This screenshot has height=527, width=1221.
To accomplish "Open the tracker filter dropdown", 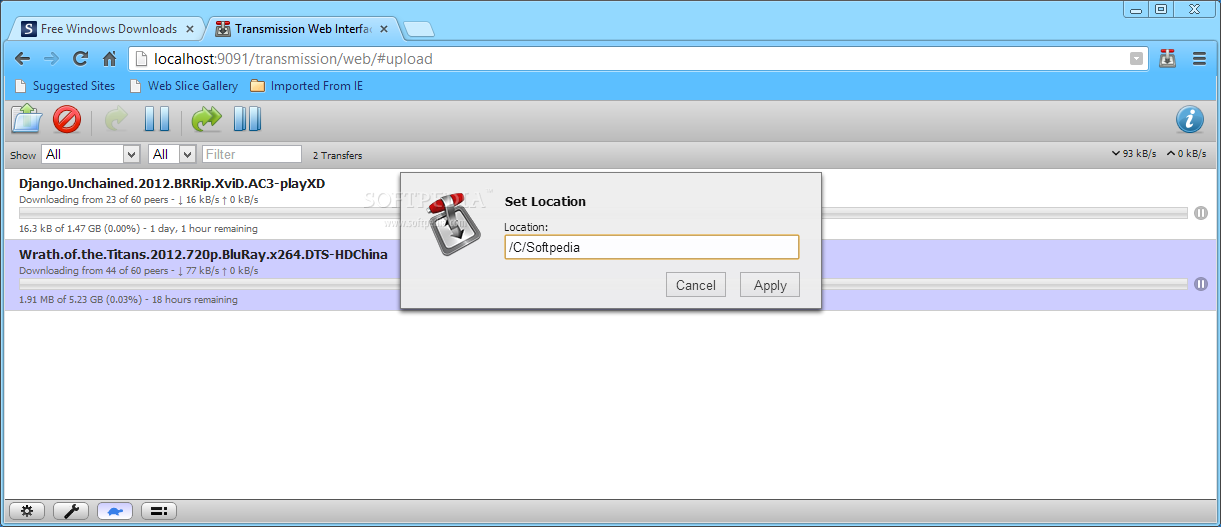I will coord(172,154).
